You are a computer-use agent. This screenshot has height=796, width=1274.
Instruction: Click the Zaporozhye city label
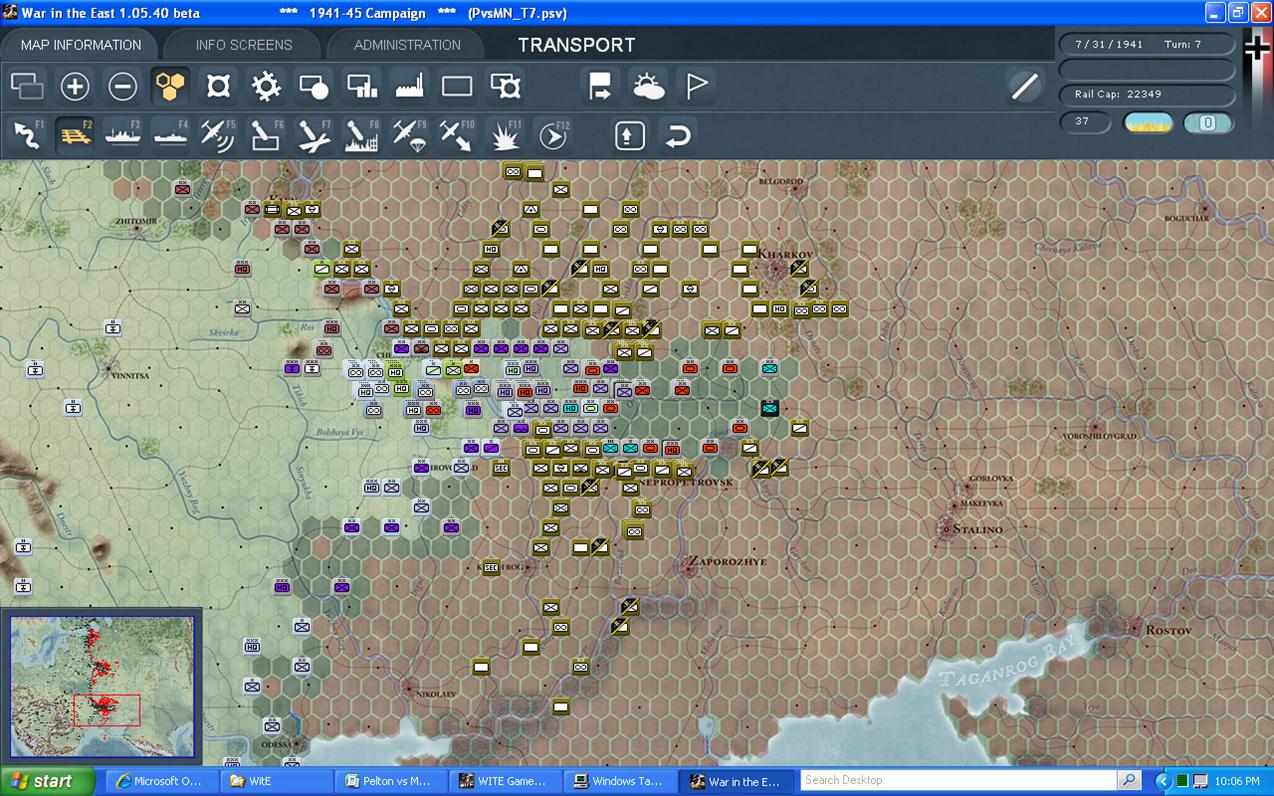point(727,562)
